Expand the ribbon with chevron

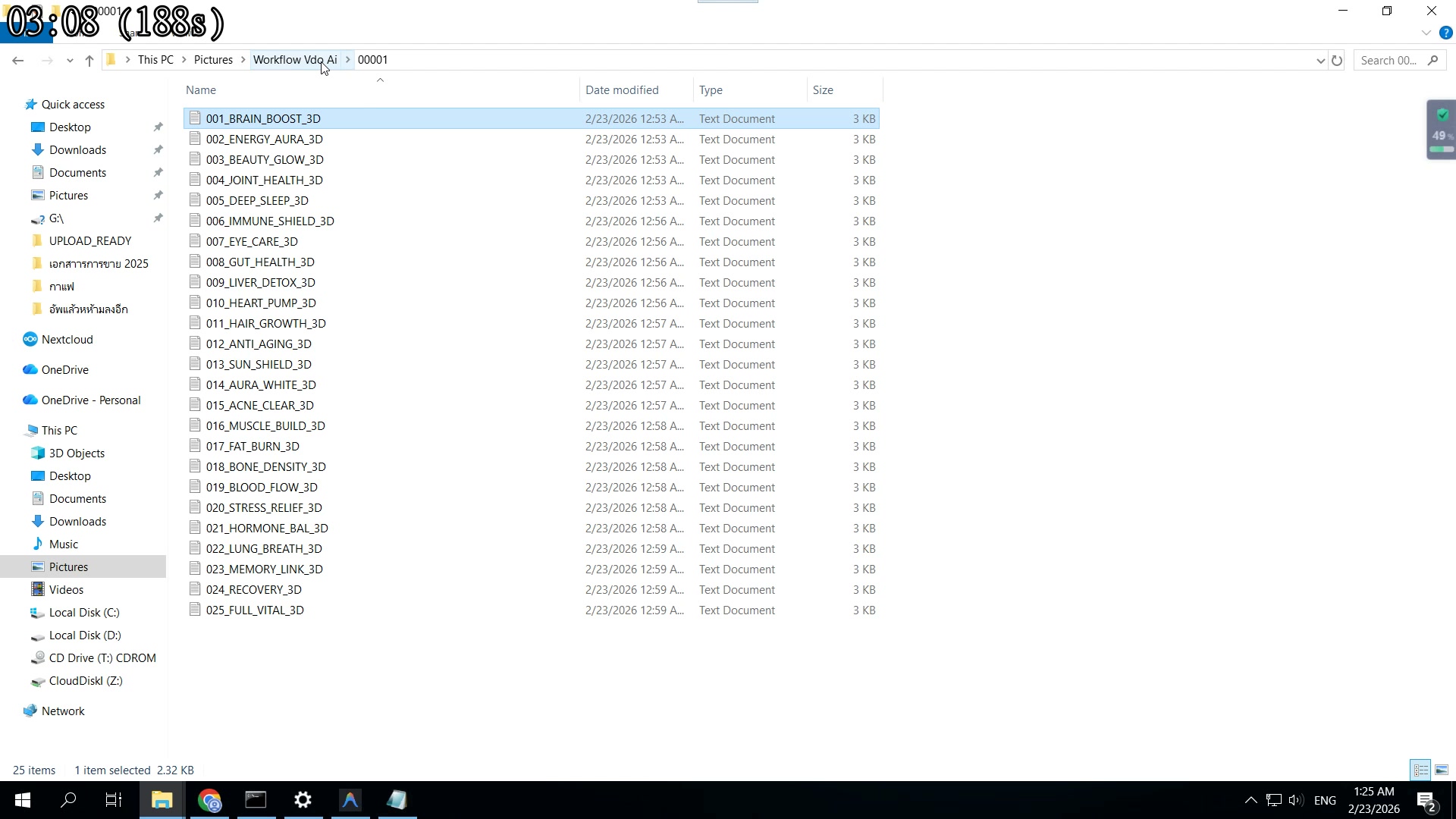(1426, 33)
